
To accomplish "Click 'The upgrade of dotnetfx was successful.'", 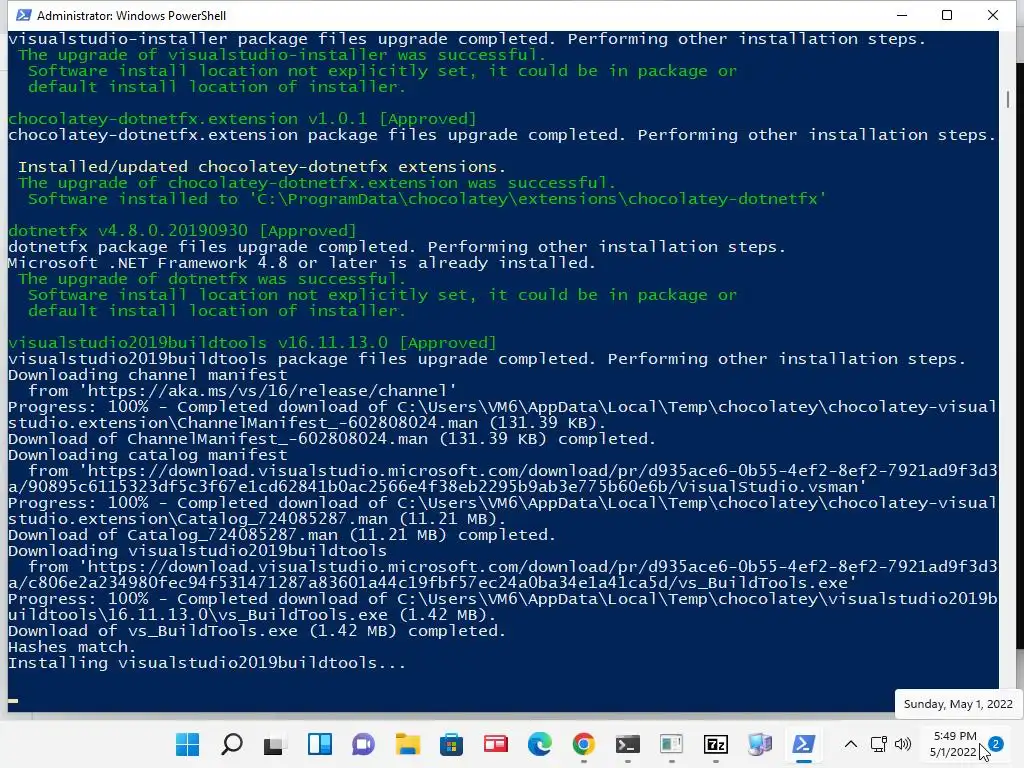I will [x=212, y=279].
